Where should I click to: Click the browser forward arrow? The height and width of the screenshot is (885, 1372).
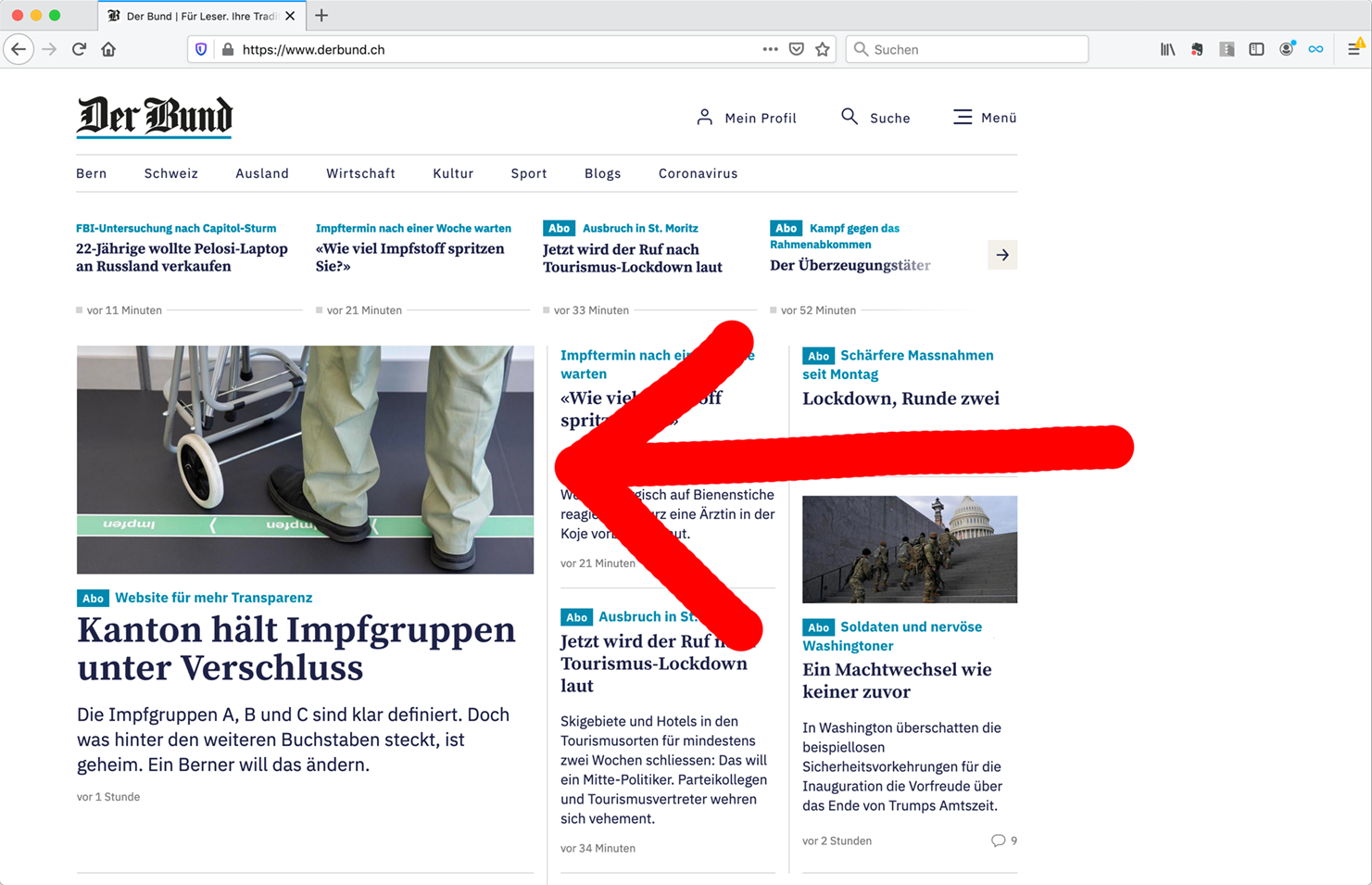click(x=49, y=49)
